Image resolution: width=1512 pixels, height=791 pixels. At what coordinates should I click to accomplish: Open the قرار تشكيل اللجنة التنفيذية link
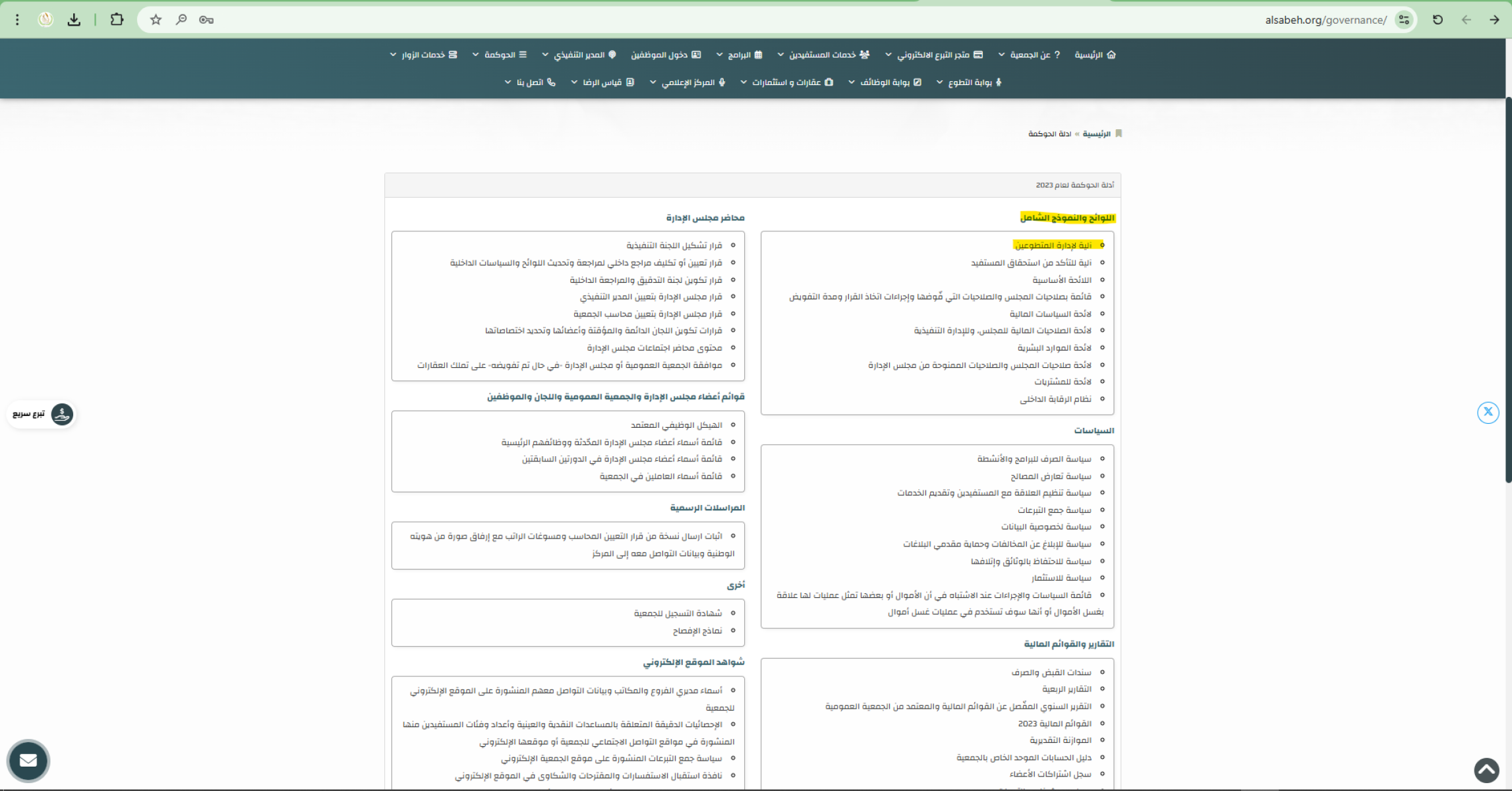pyautogui.click(x=674, y=245)
